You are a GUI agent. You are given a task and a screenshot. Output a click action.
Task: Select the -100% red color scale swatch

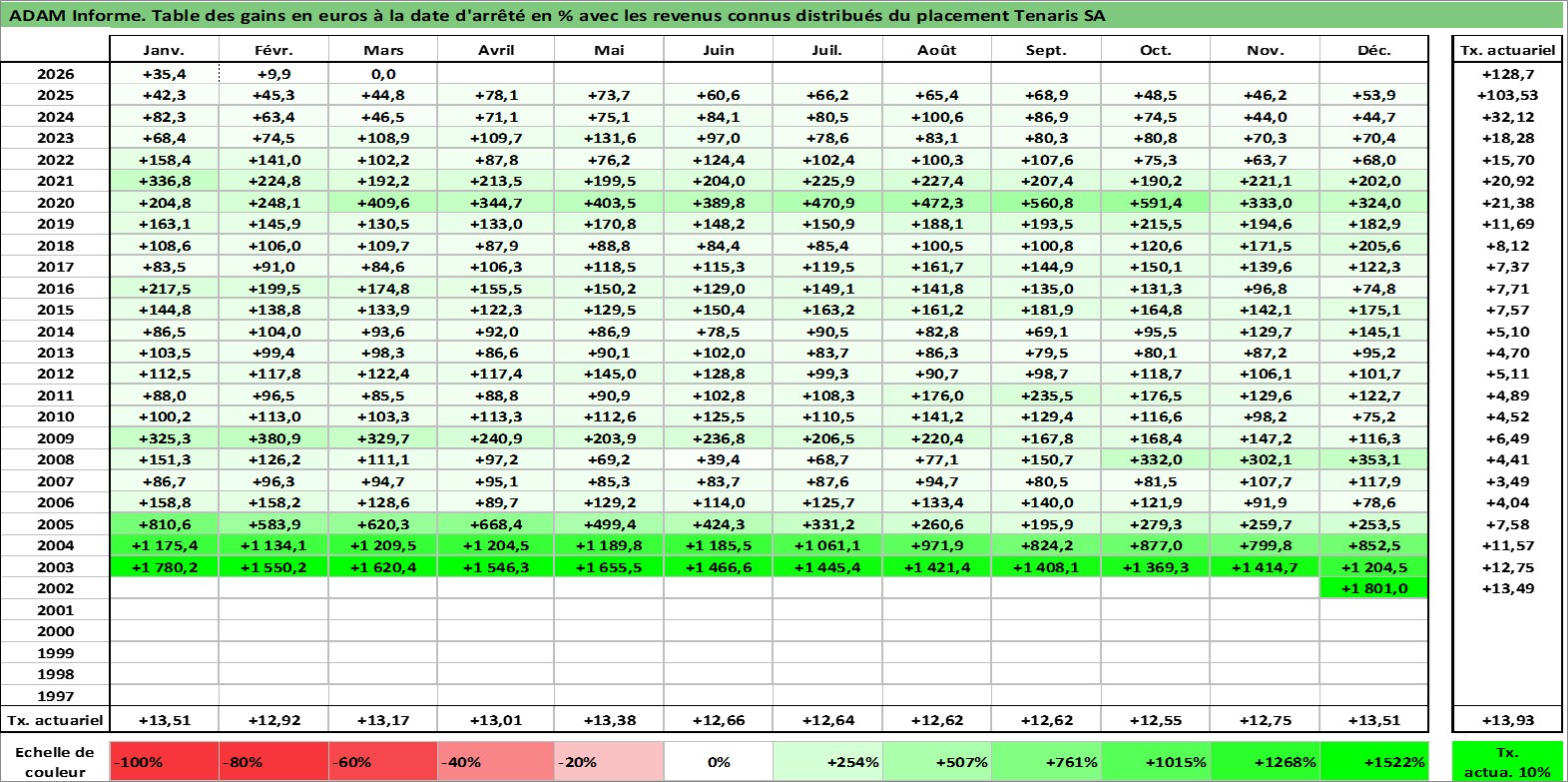point(164,761)
